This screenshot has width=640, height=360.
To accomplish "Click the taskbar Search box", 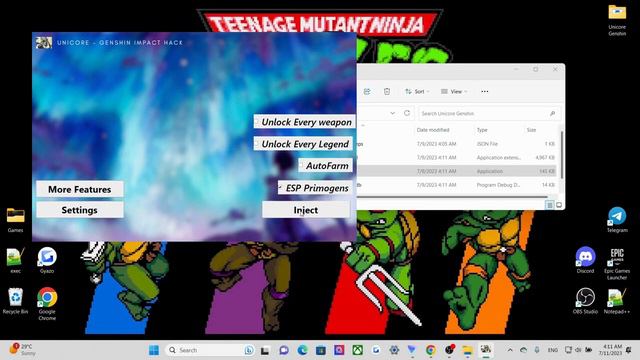I will [210, 350].
